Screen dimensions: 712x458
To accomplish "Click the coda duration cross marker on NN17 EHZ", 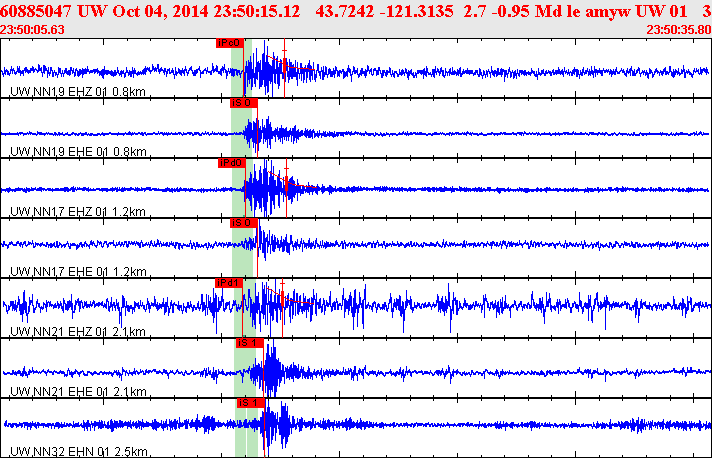I will [x=287, y=169].
